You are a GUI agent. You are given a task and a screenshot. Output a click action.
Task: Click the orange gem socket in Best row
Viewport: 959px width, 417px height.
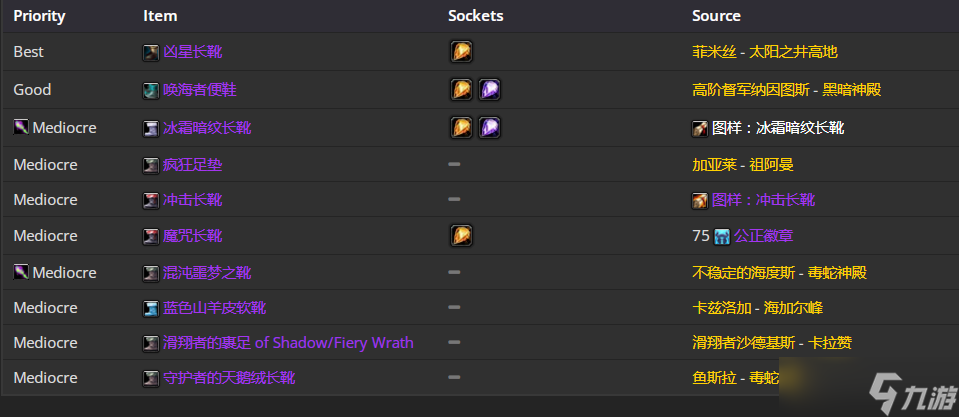pos(461,52)
